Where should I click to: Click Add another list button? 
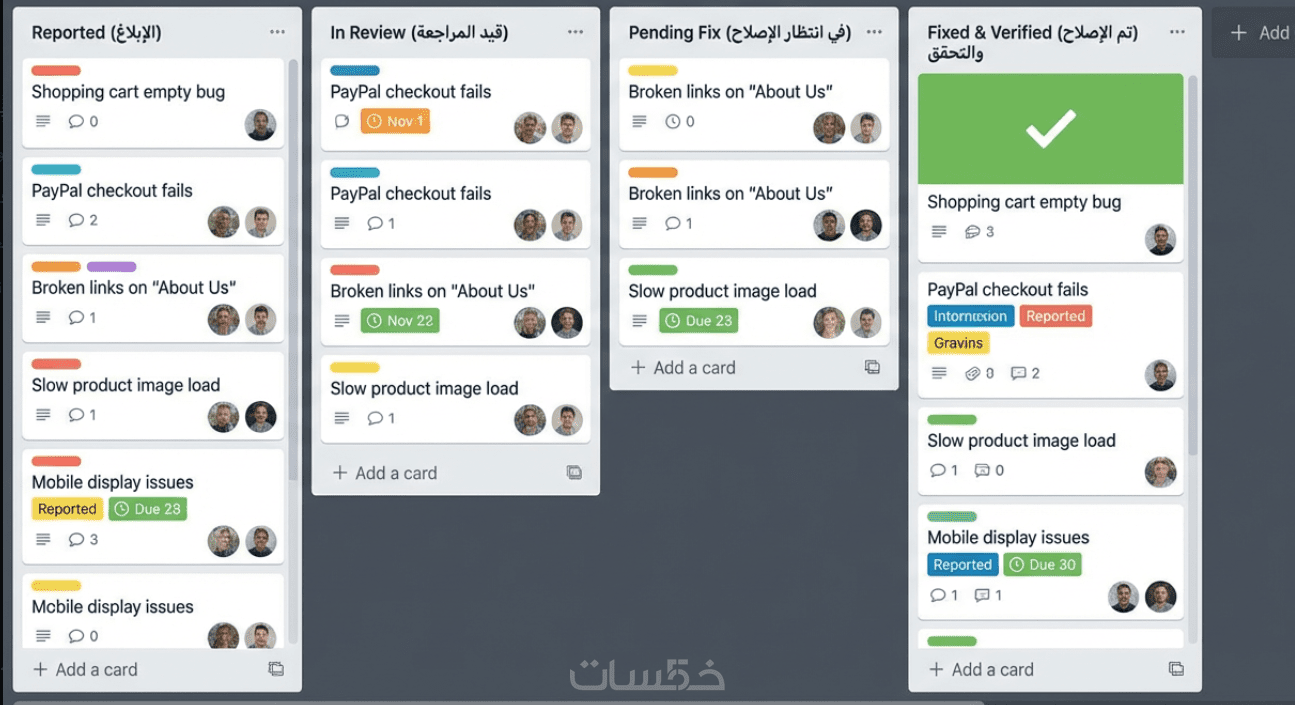[1259, 33]
